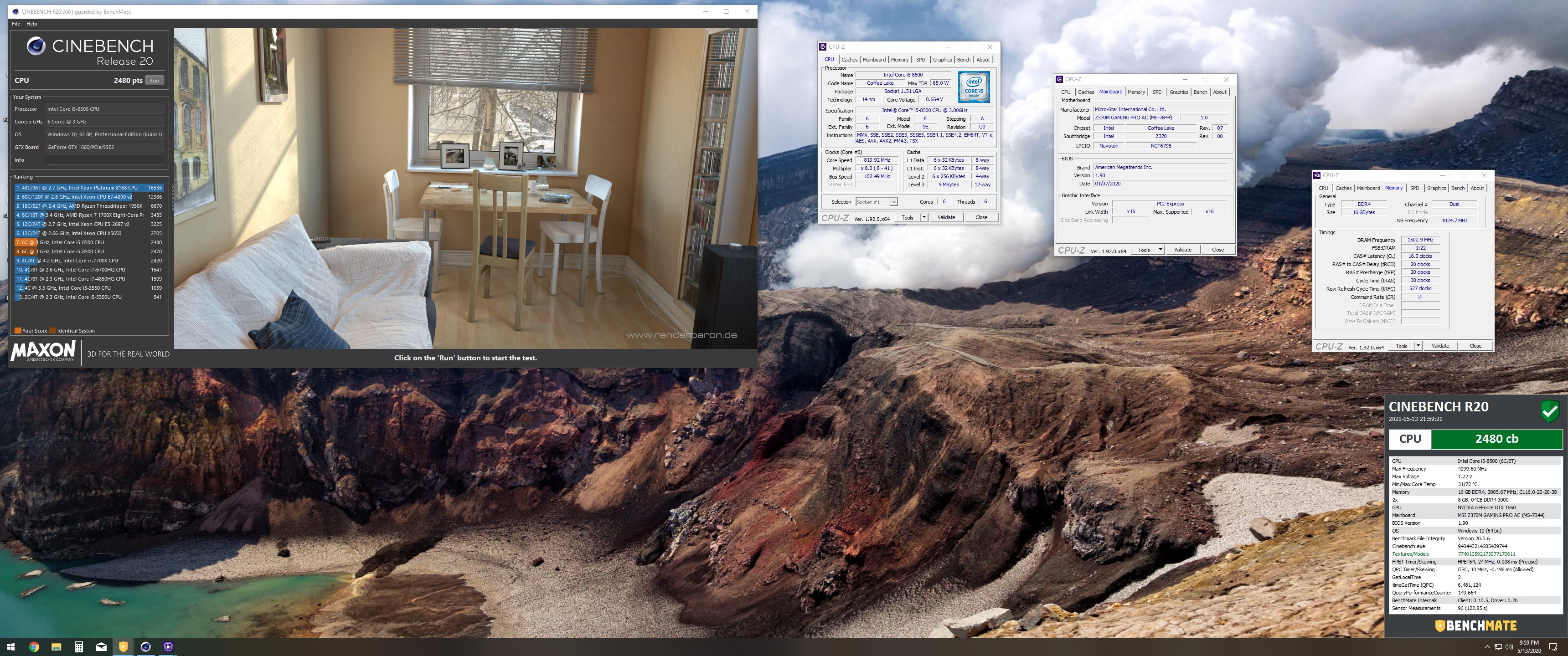Screen dimensions: 1568x656
Task: Open About tab in CPU-Z CPU window
Action: coord(983,60)
